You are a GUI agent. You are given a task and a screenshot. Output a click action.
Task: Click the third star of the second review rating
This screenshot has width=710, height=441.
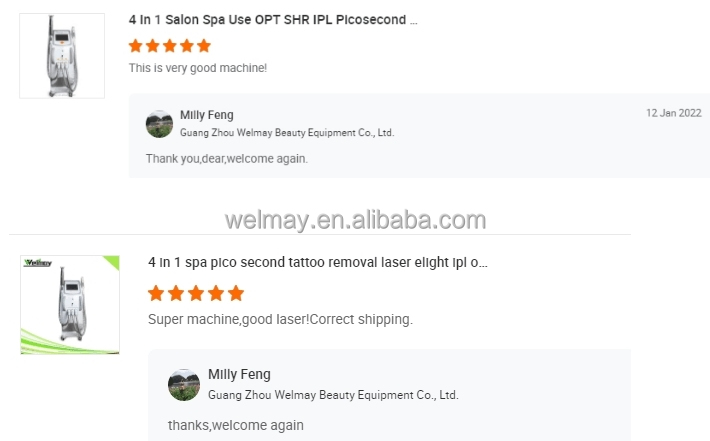196,293
